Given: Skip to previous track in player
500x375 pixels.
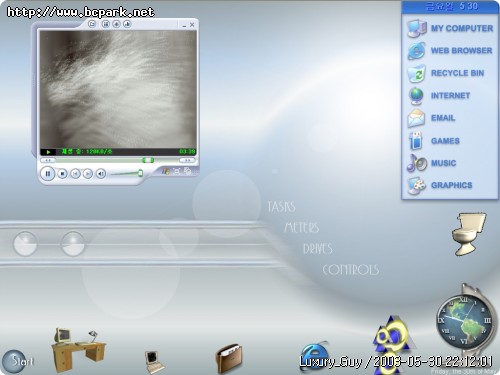Looking at the screenshot, I should coord(75,174).
